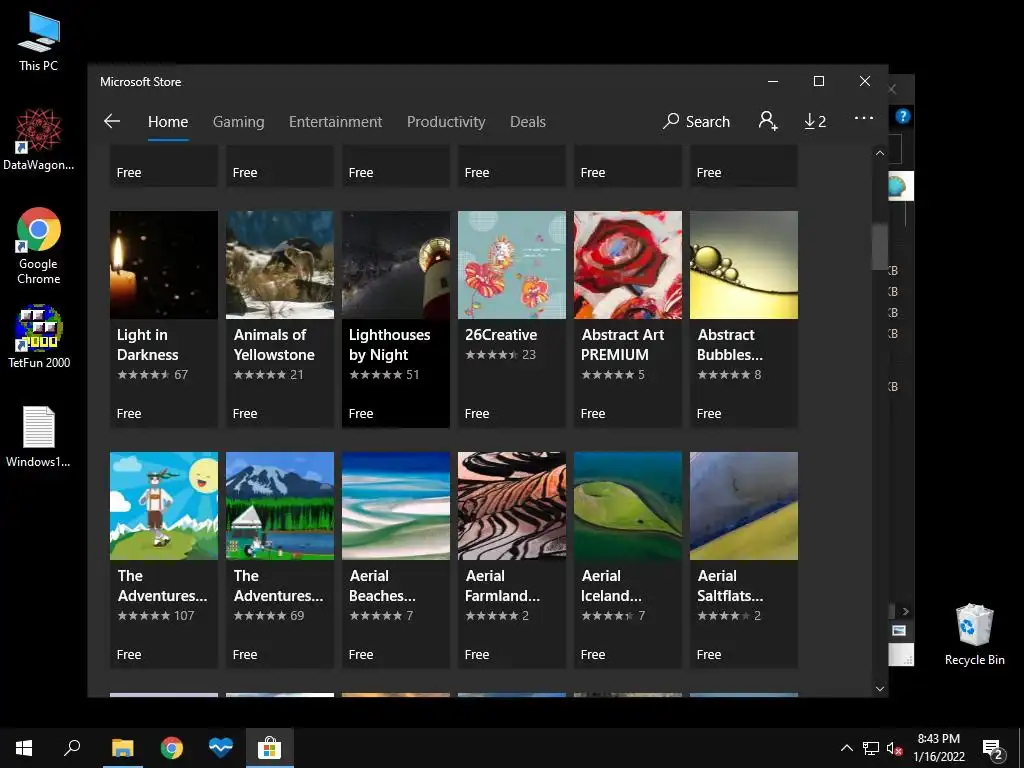Click the Aerial Iceland title text

coord(611,586)
